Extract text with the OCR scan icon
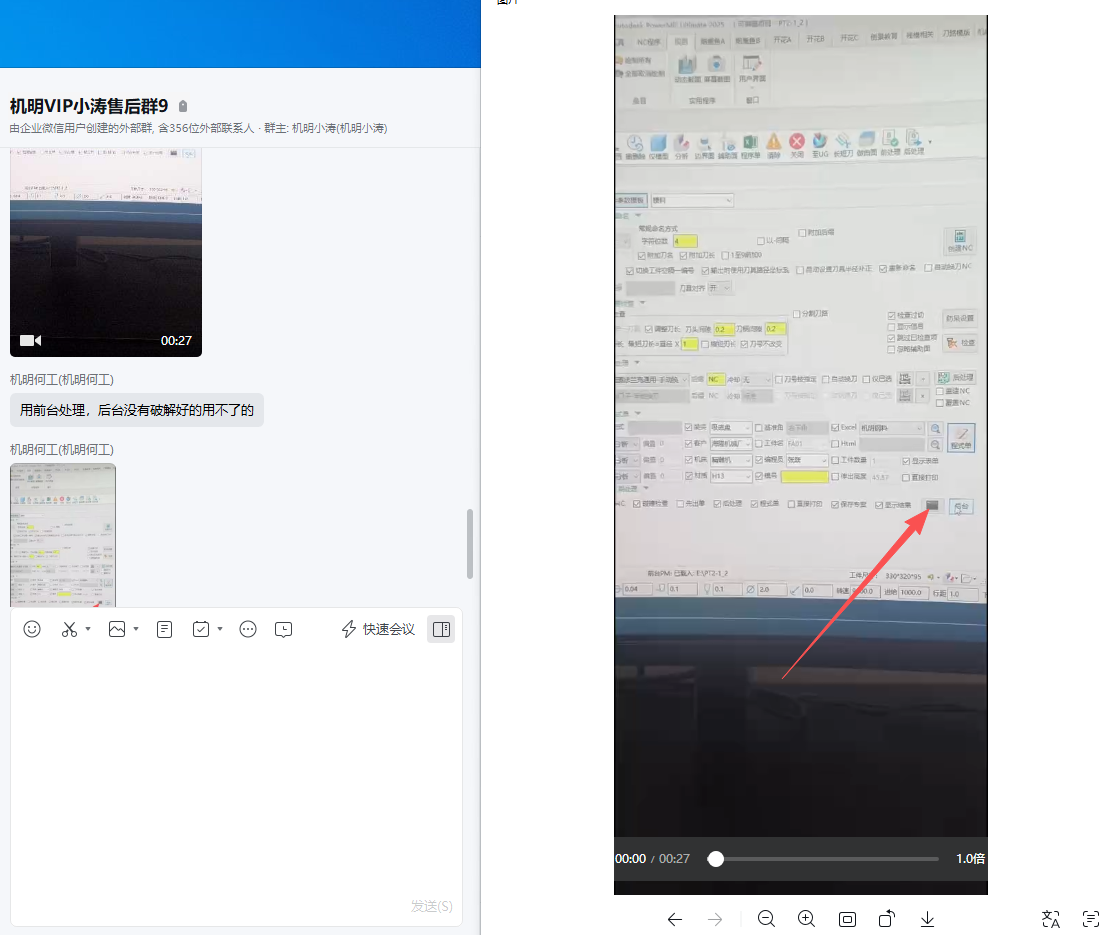 tap(1091, 919)
